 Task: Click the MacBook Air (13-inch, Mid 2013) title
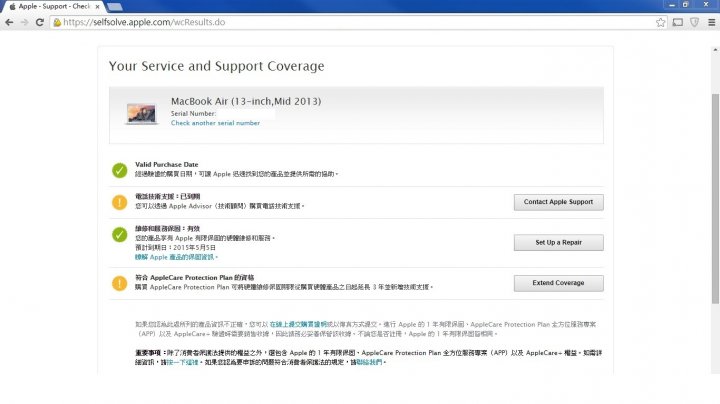246,101
